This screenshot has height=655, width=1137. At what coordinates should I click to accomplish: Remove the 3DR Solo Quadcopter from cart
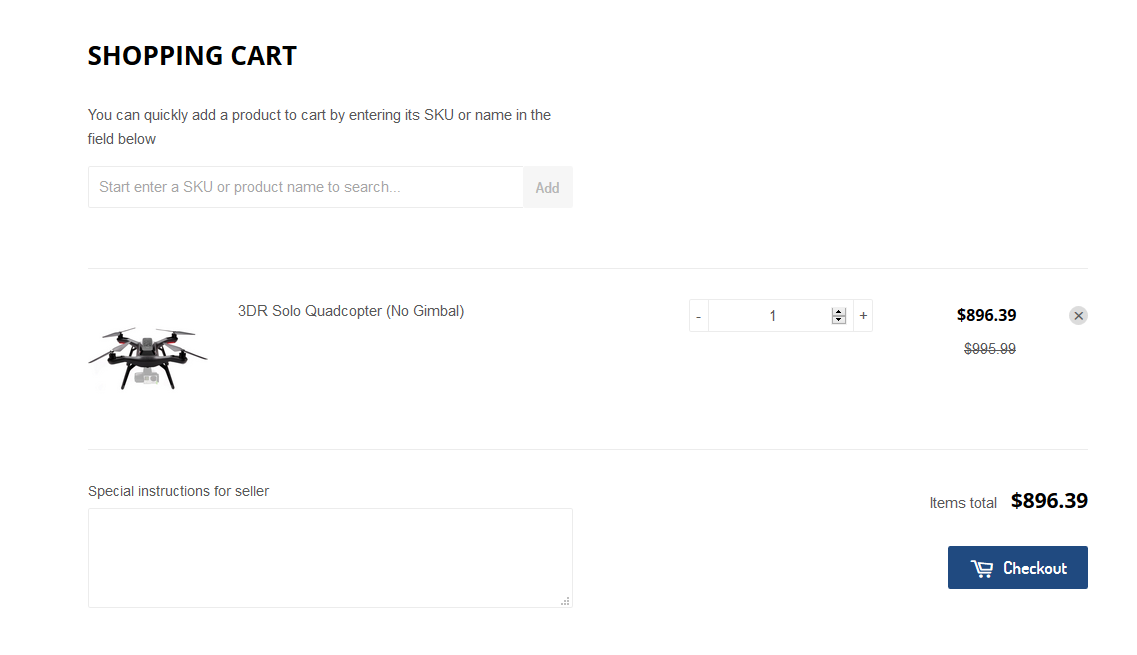tap(1078, 316)
